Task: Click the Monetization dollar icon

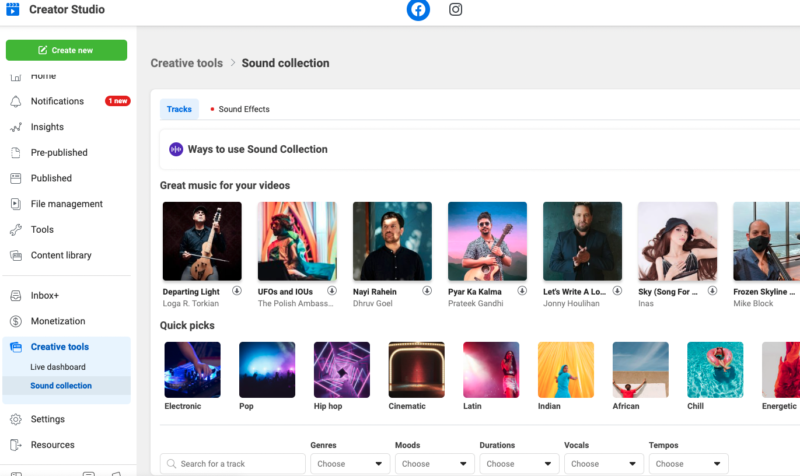Action: 16,321
